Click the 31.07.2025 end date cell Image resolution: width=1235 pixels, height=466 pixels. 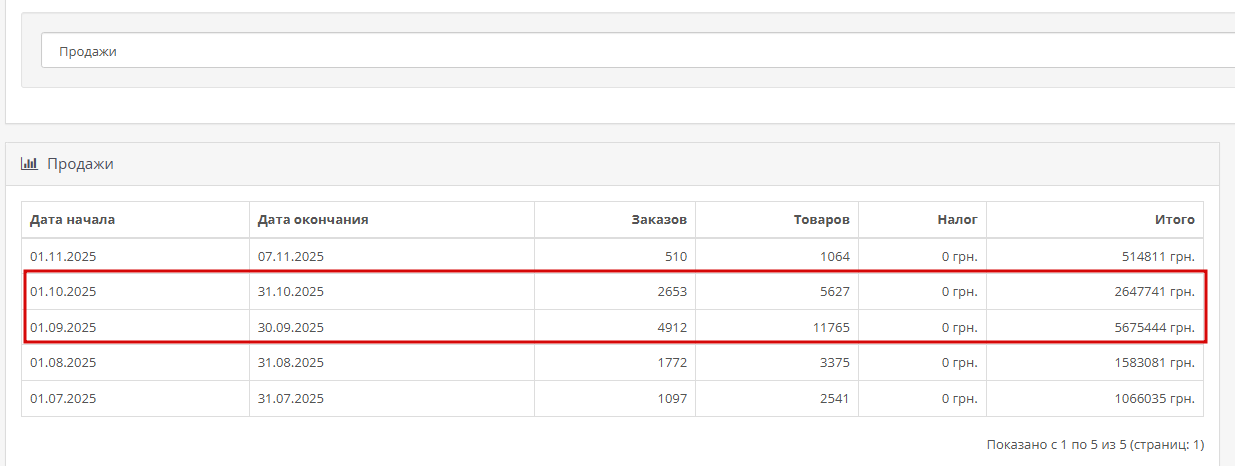(x=291, y=398)
